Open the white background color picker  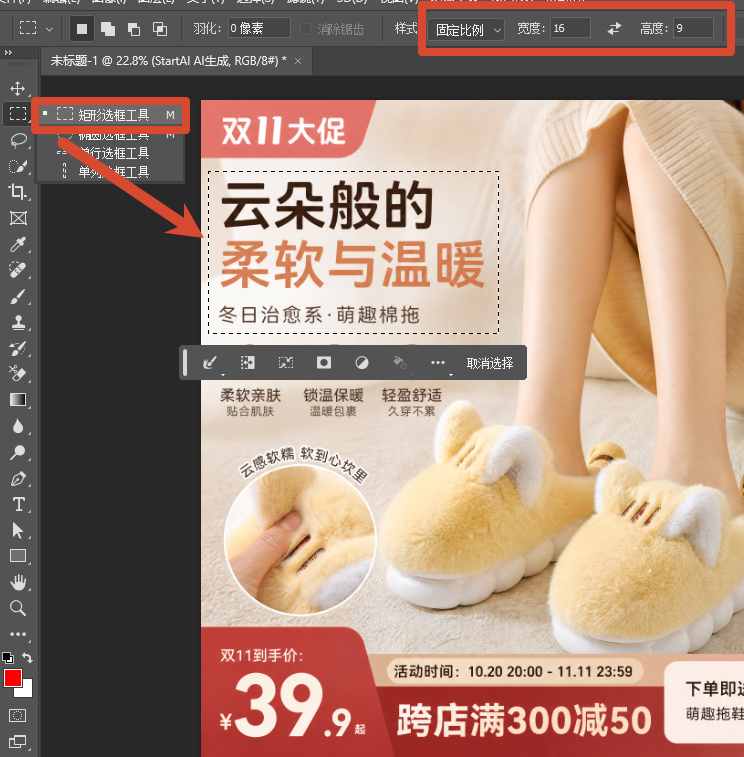[27, 691]
